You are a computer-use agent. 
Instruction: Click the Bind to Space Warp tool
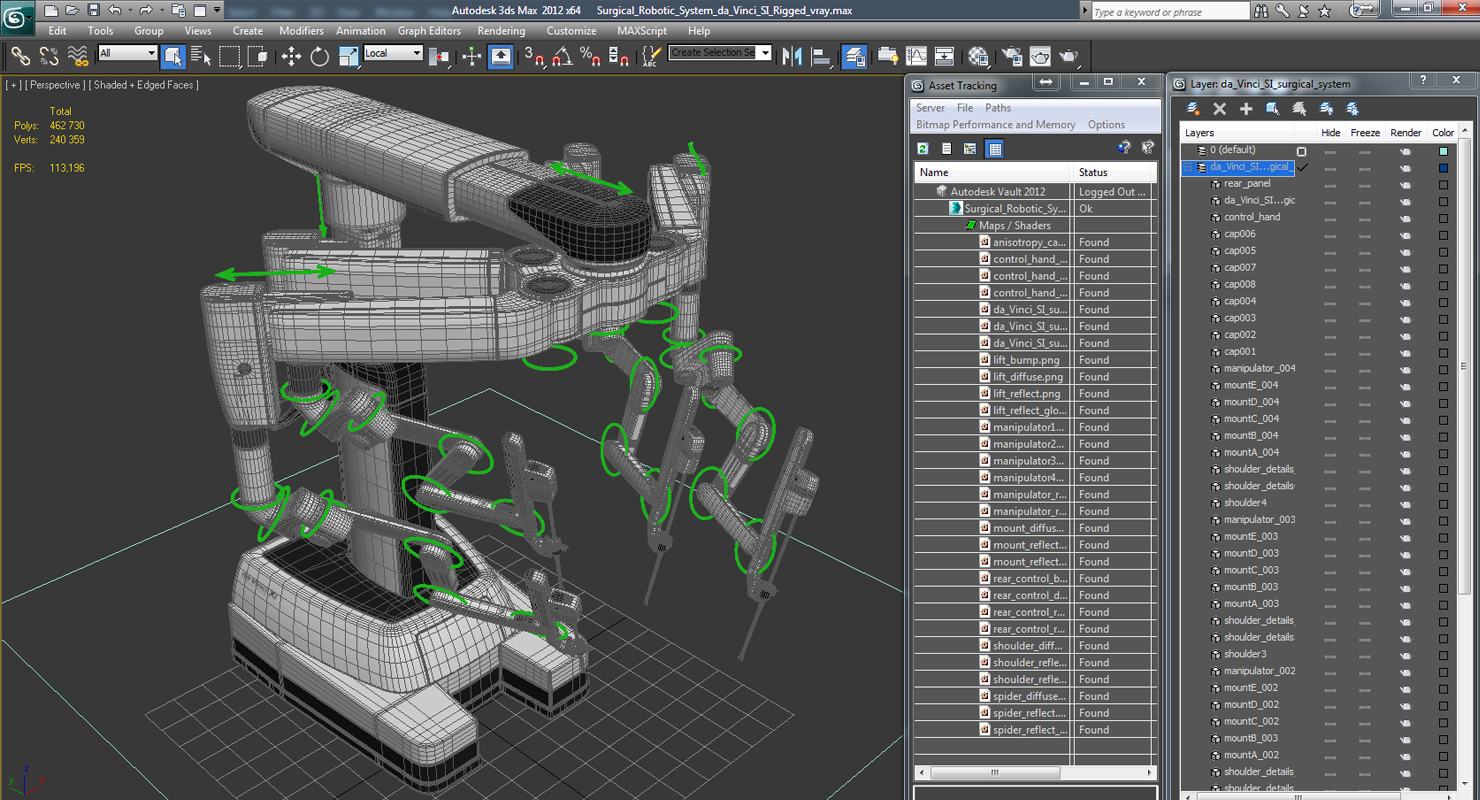tap(77, 56)
